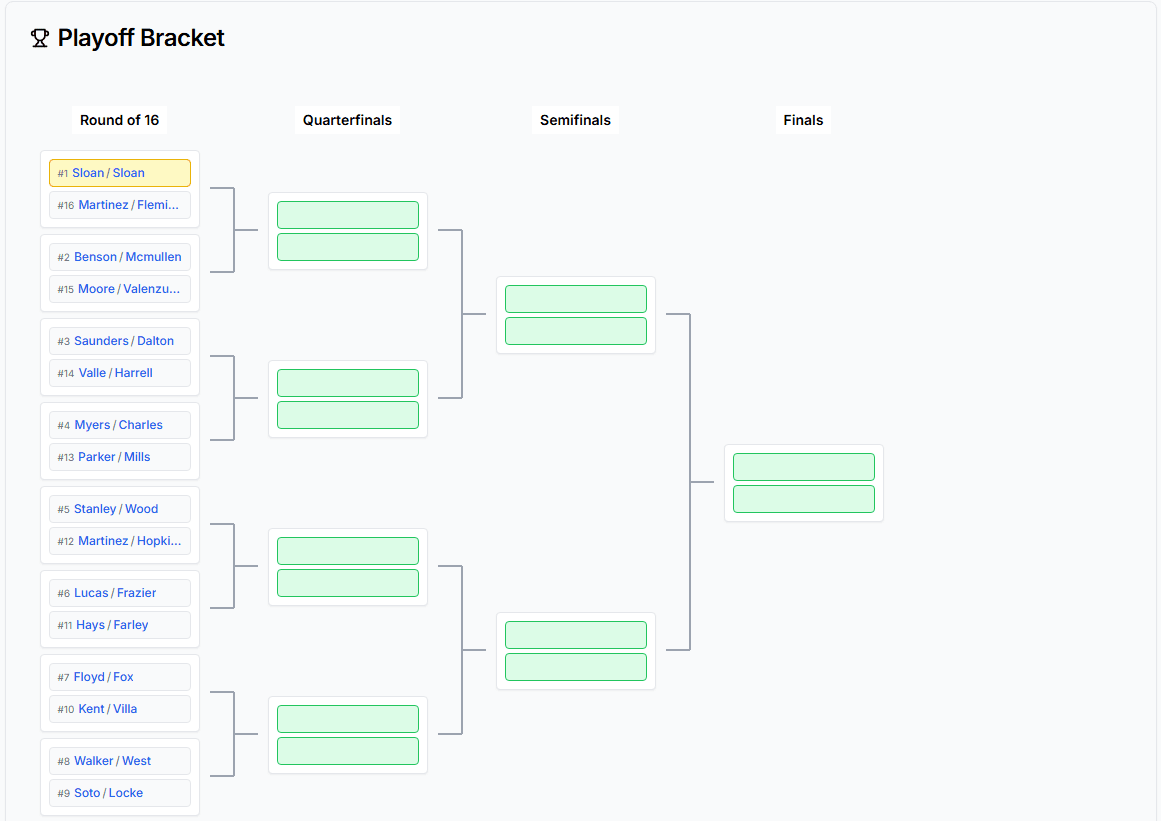Click the Round of 16 column header
The width and height of the screenshot is (1161, 821).
(x=119, y=119)
